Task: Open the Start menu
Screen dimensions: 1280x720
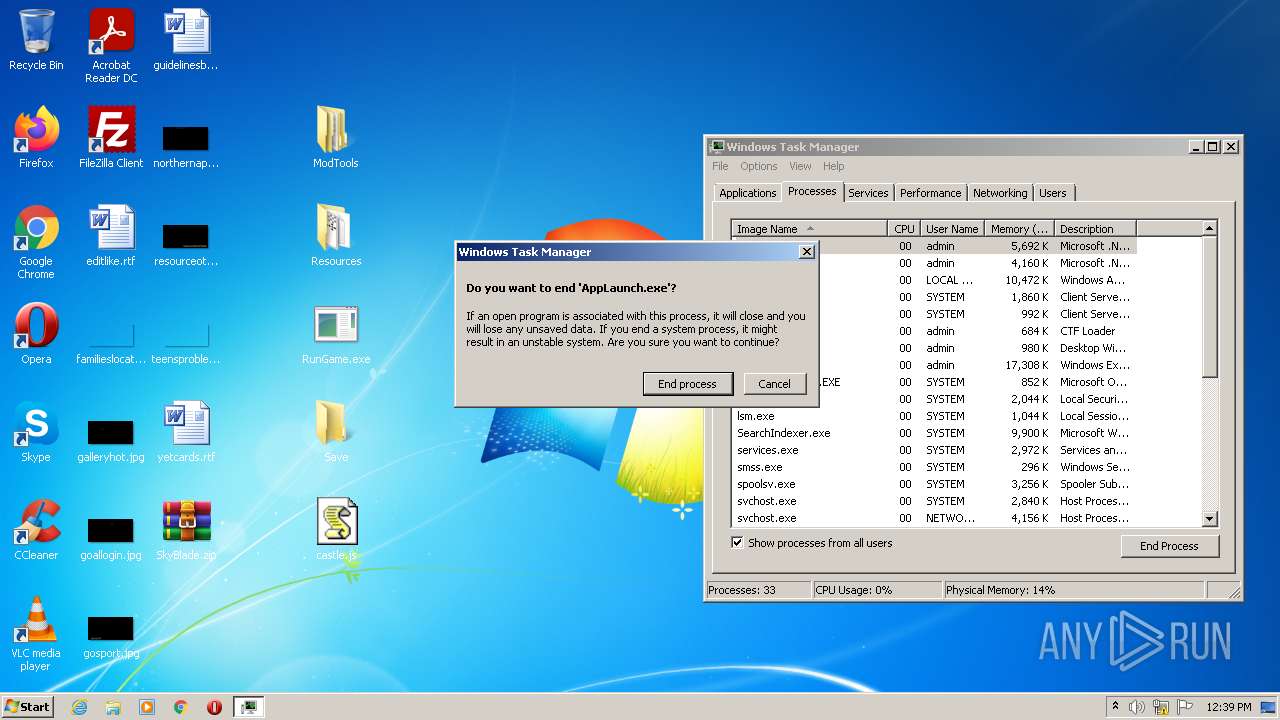Action: pyautogui.click(x=28, y=707)
